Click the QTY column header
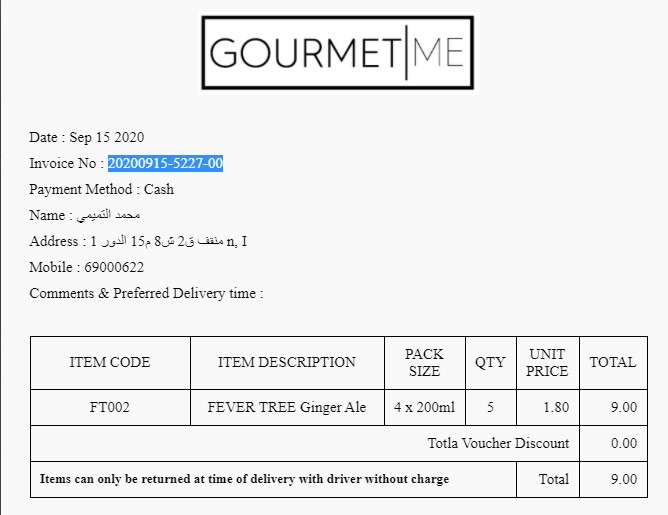The height and width of the screenshot is (515, 668). point(490,362)
